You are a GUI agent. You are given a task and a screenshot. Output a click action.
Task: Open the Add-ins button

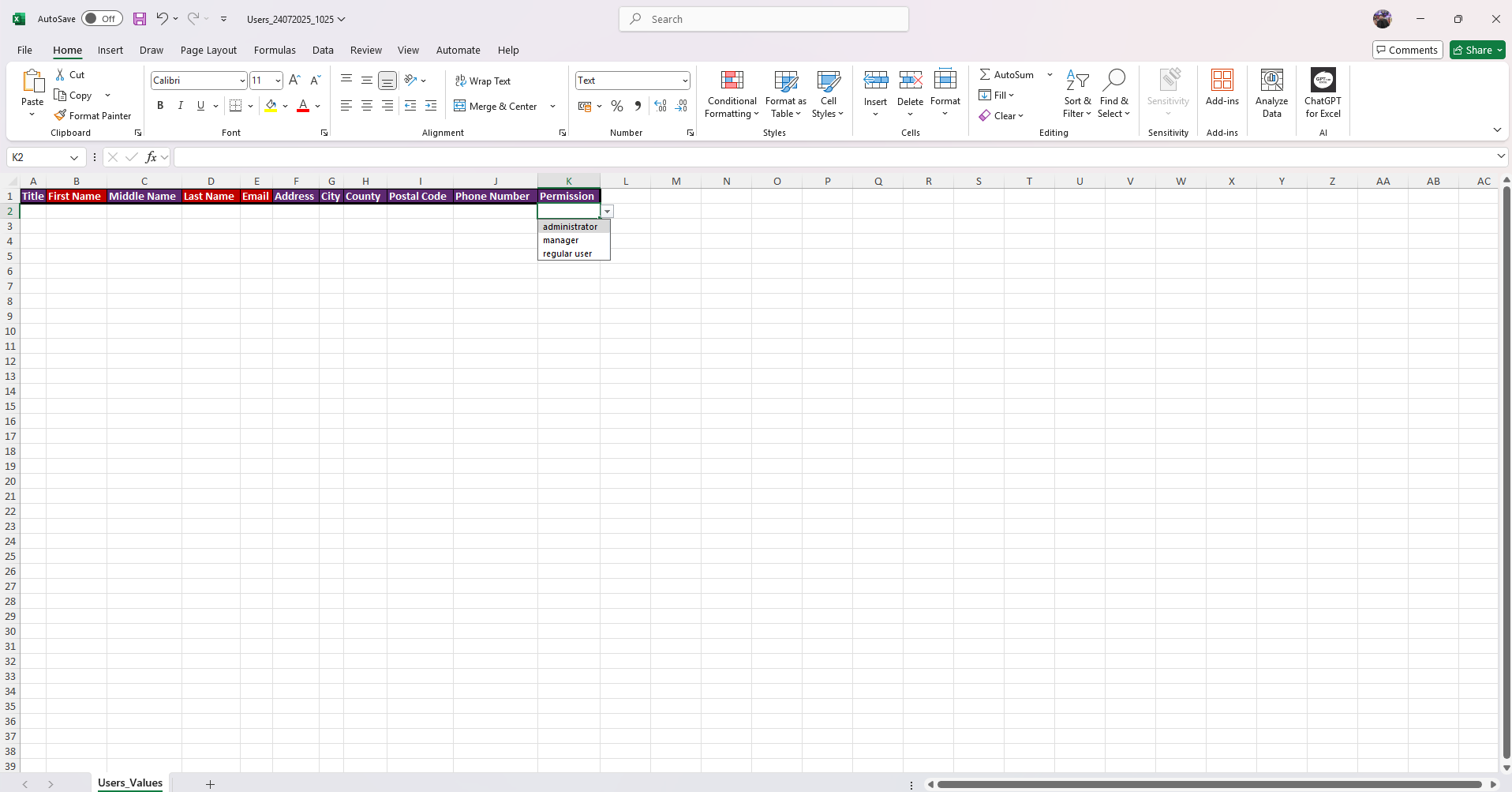[x=1222, y=88]
